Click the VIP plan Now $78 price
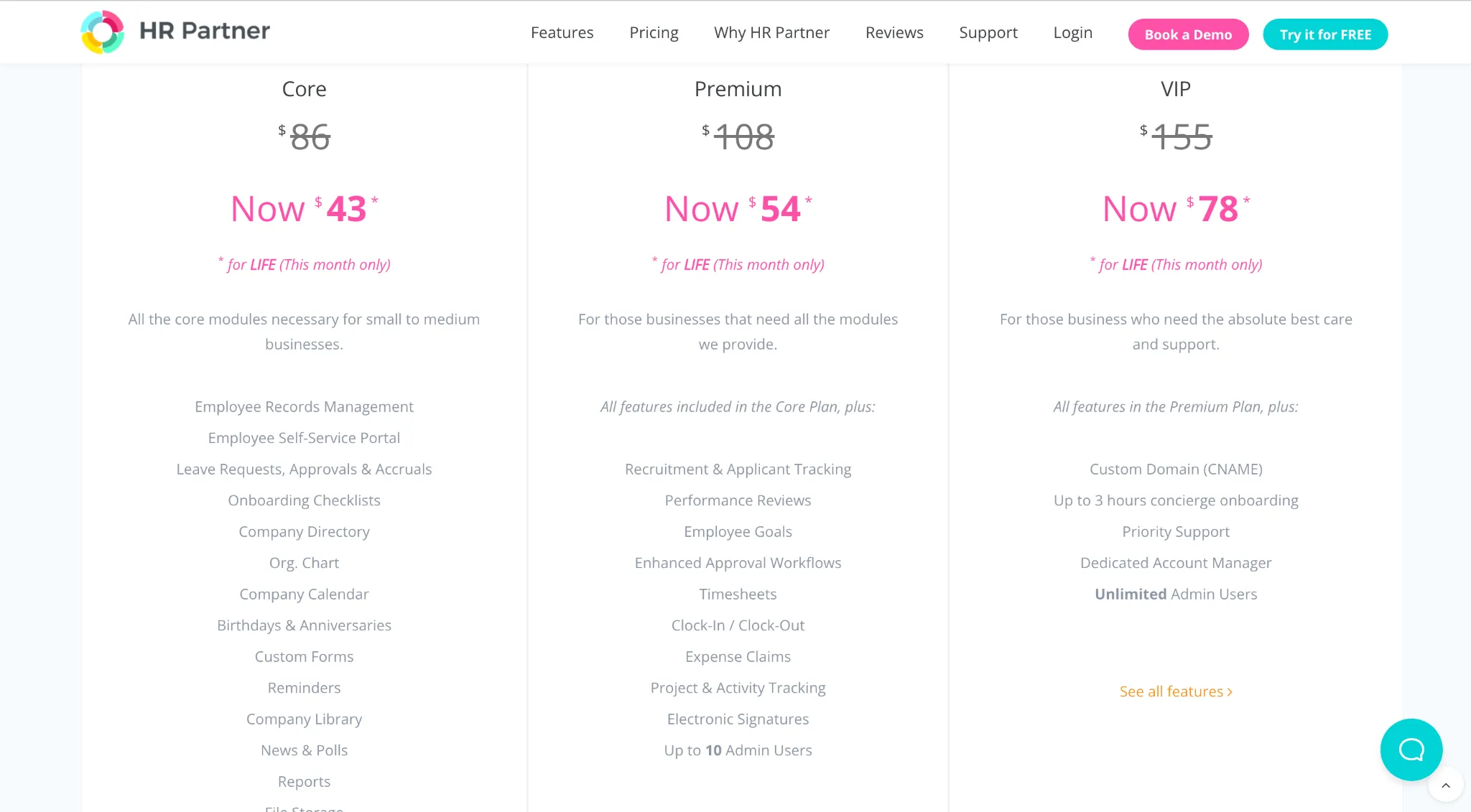Viewport: 1471px width, 812px height. pos(1175,209)
